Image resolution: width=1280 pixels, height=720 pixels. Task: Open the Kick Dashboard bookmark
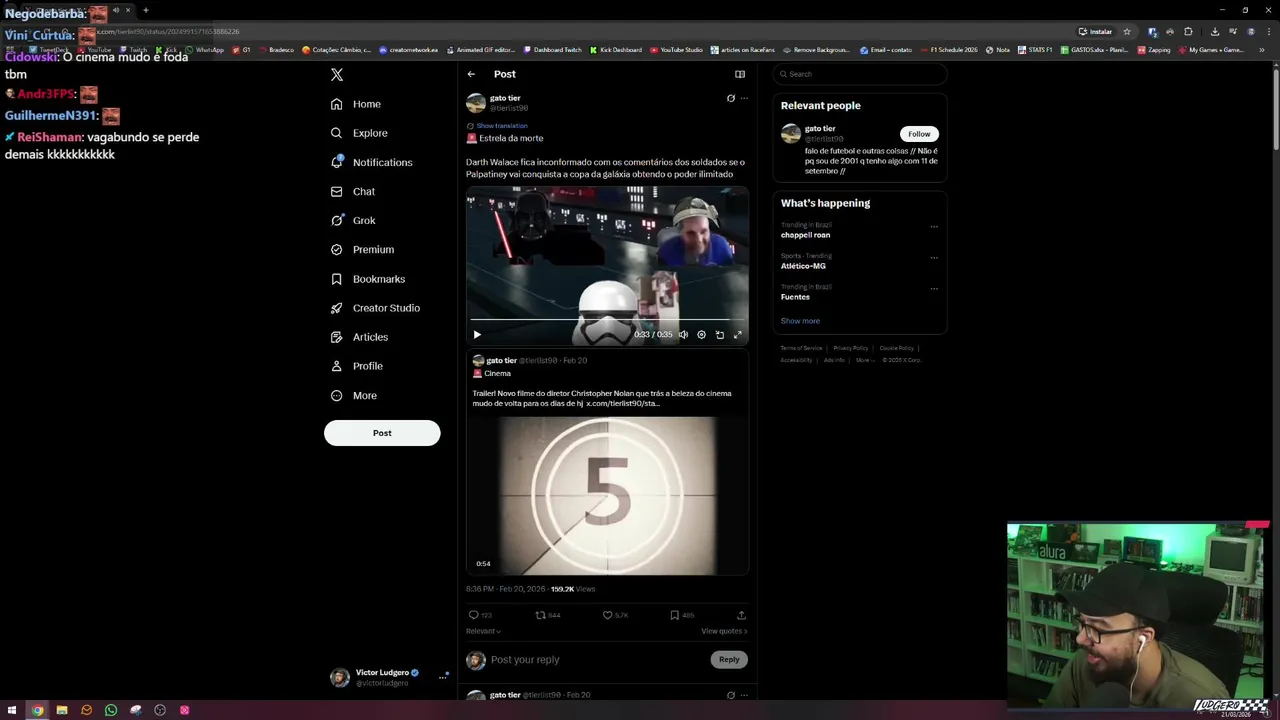[x=616, y=50]
